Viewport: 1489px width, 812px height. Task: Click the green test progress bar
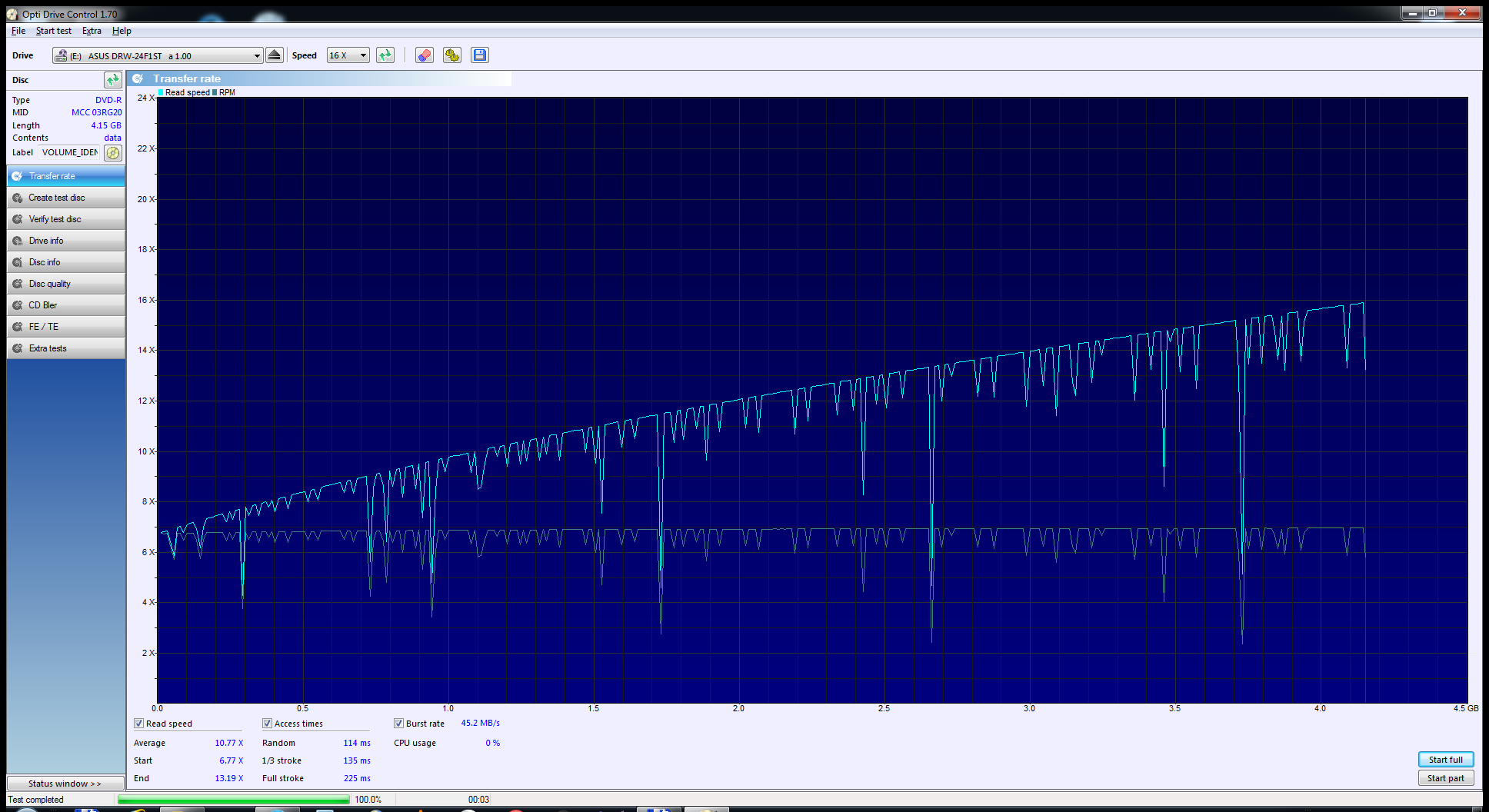click(234, 800)
